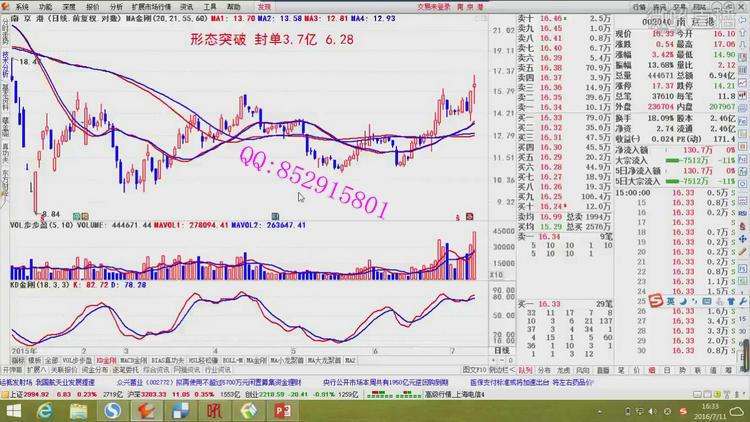Click Windows Start button in taskbar
This screenshot has height=422, width=750.
tap(12, 410)
